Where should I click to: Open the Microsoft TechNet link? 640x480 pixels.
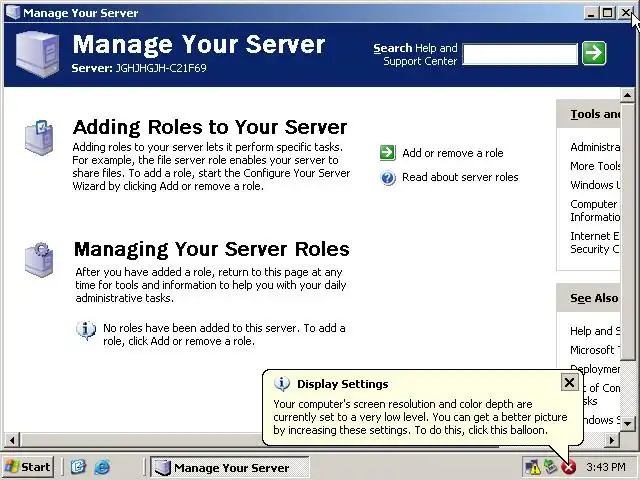tap(595, 350)
